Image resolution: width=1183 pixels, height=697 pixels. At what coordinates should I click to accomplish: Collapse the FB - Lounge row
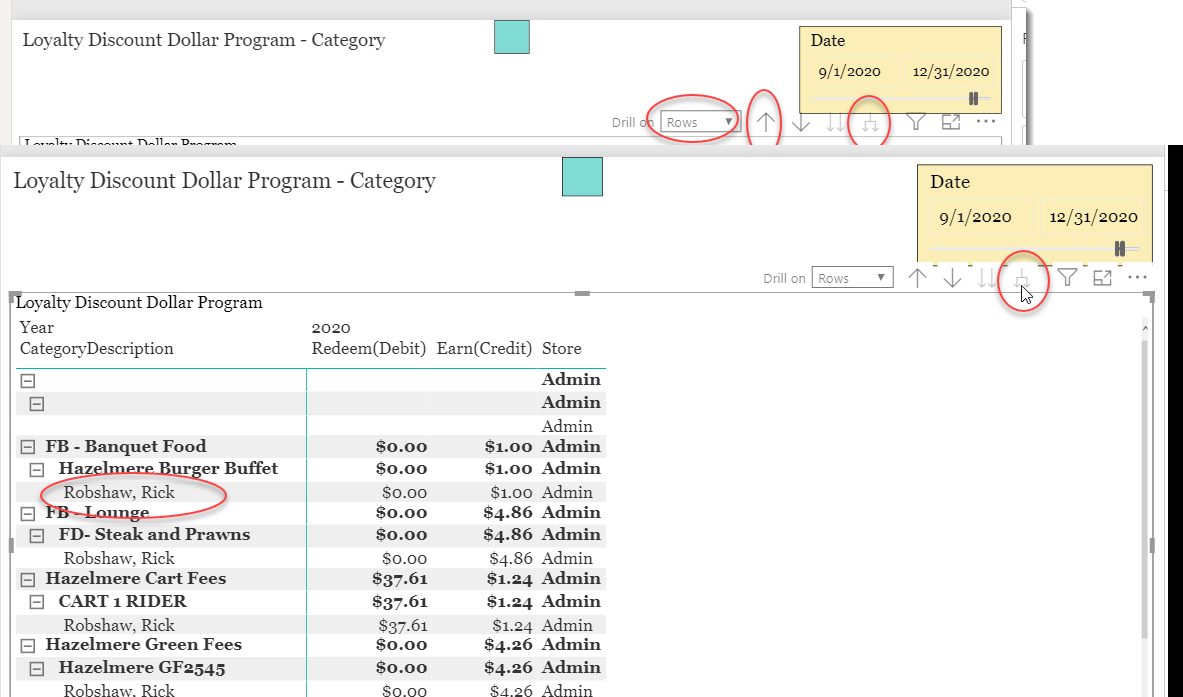click(28, 514)
